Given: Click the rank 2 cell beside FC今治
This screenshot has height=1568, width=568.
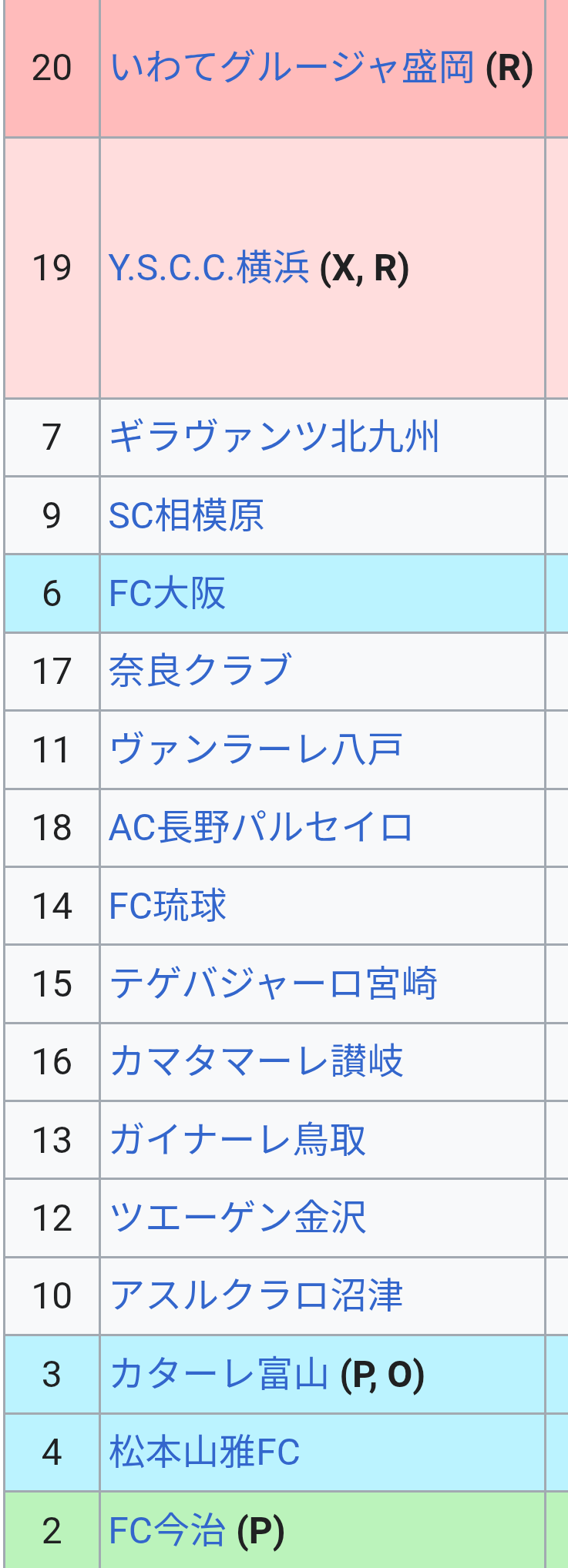Looking at the screenshot, I should pos(52,1530).
